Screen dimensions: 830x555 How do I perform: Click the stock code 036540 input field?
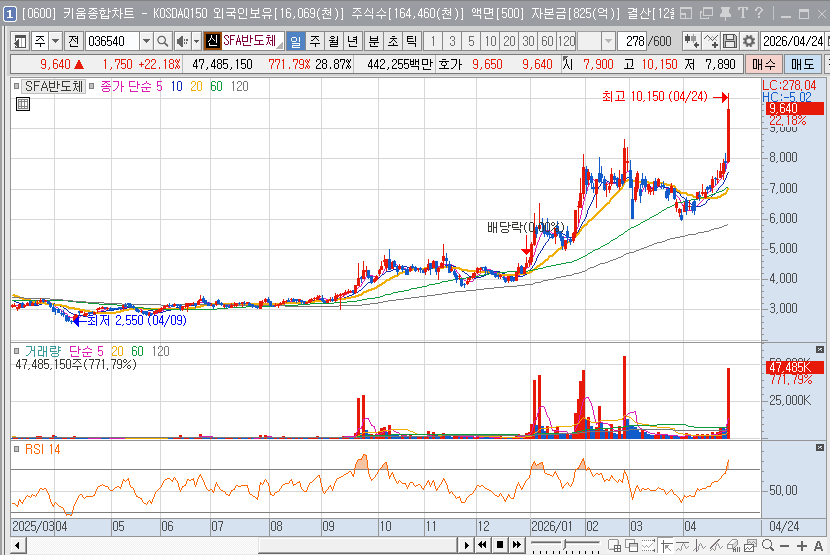click(x=112, y=41)
